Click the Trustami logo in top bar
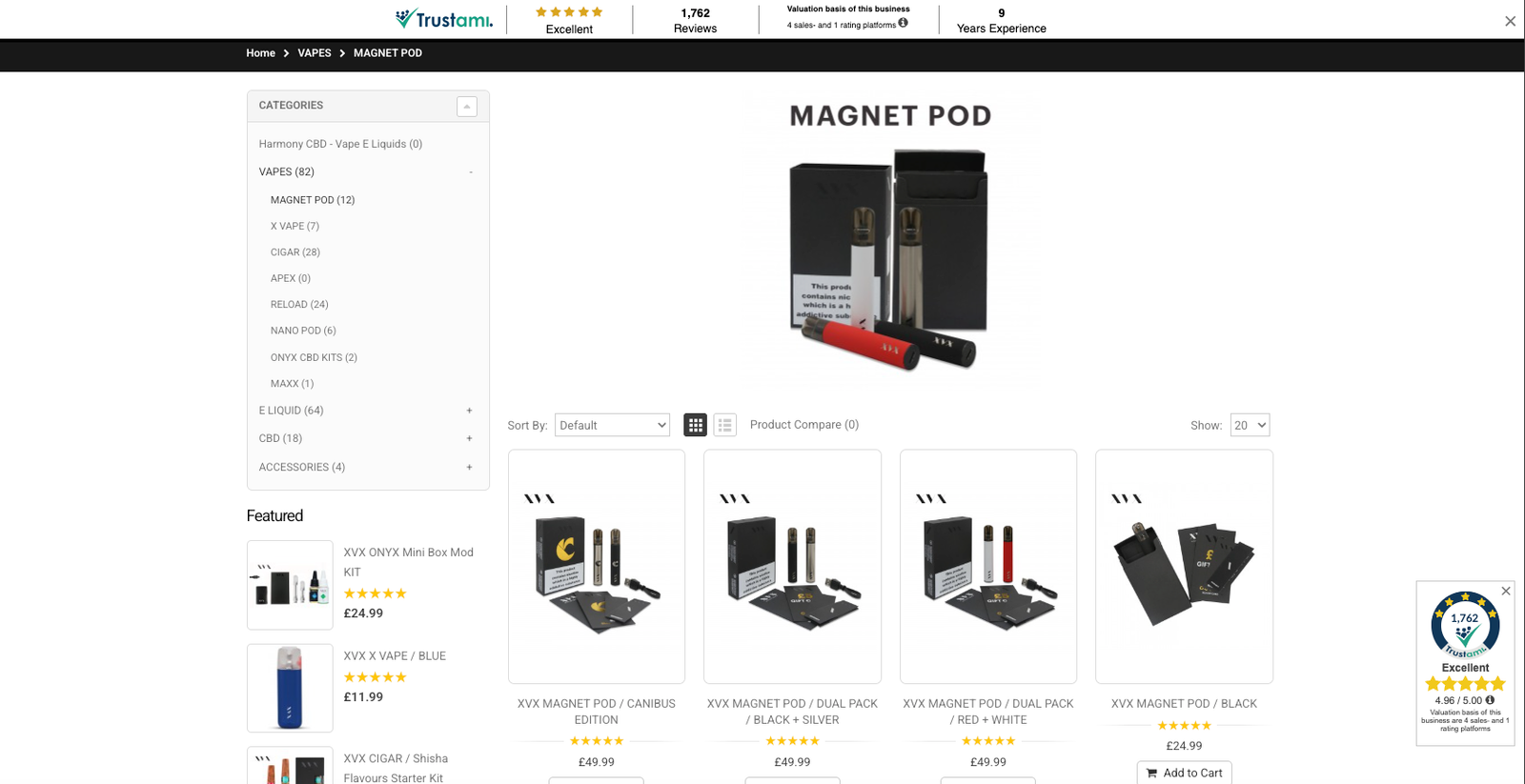1525x784 pixels. pos(444,19)
